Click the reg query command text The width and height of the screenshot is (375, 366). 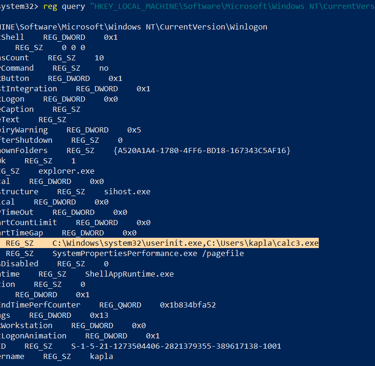[x=64, y=6]
